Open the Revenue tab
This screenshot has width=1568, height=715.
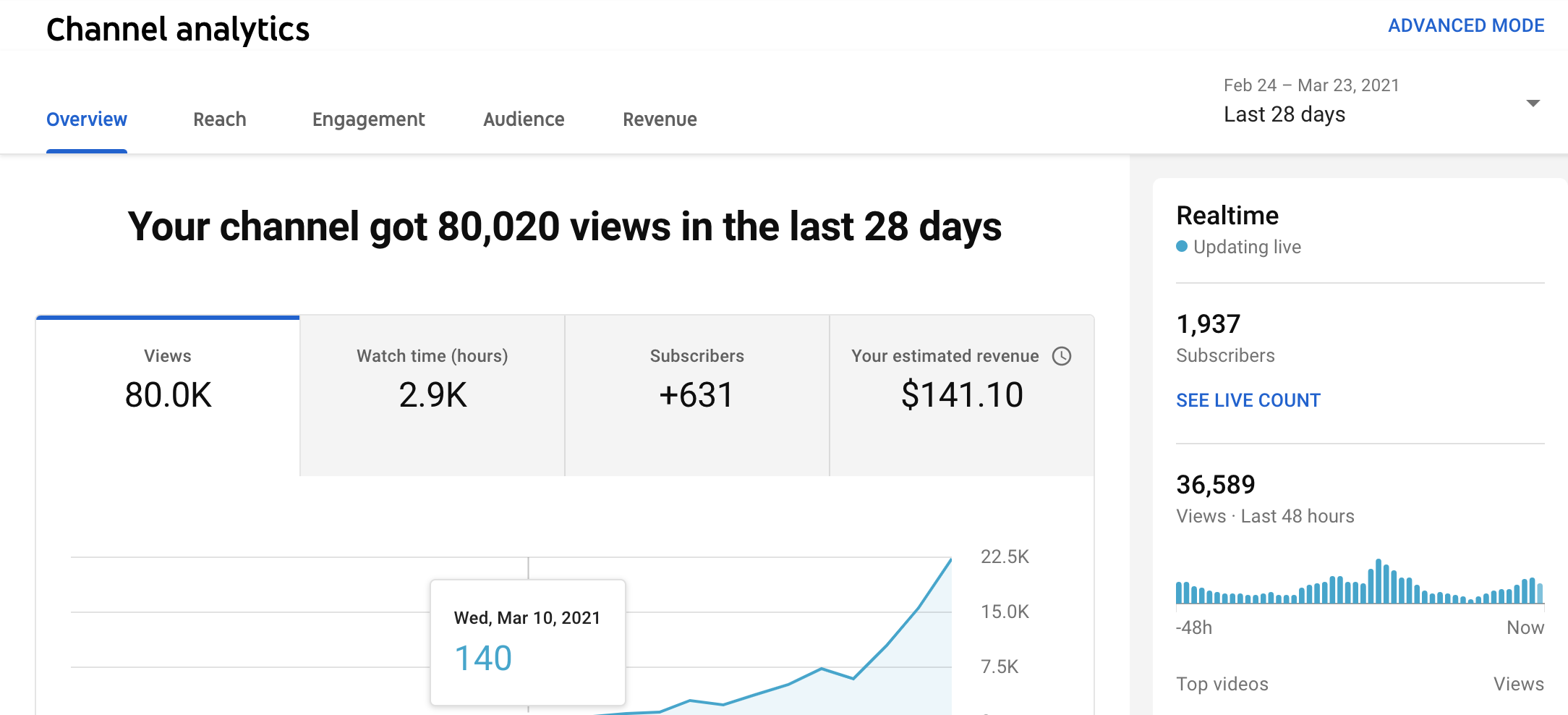660,119
